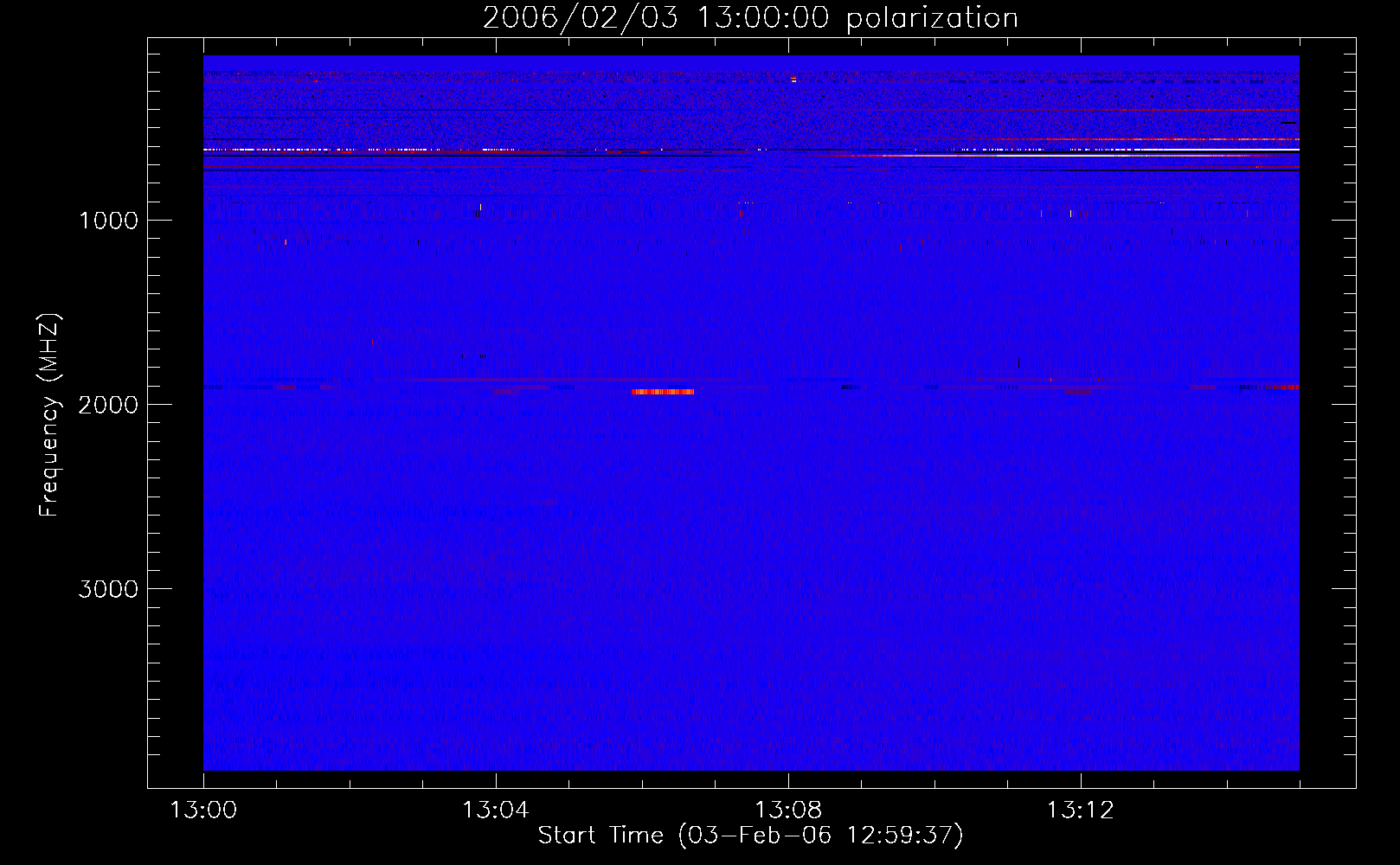Click the "Start Time (03-Feb-06 12:59:37)" label
The width and height of the screenshot is (1400, 865).
coord(750,836)
